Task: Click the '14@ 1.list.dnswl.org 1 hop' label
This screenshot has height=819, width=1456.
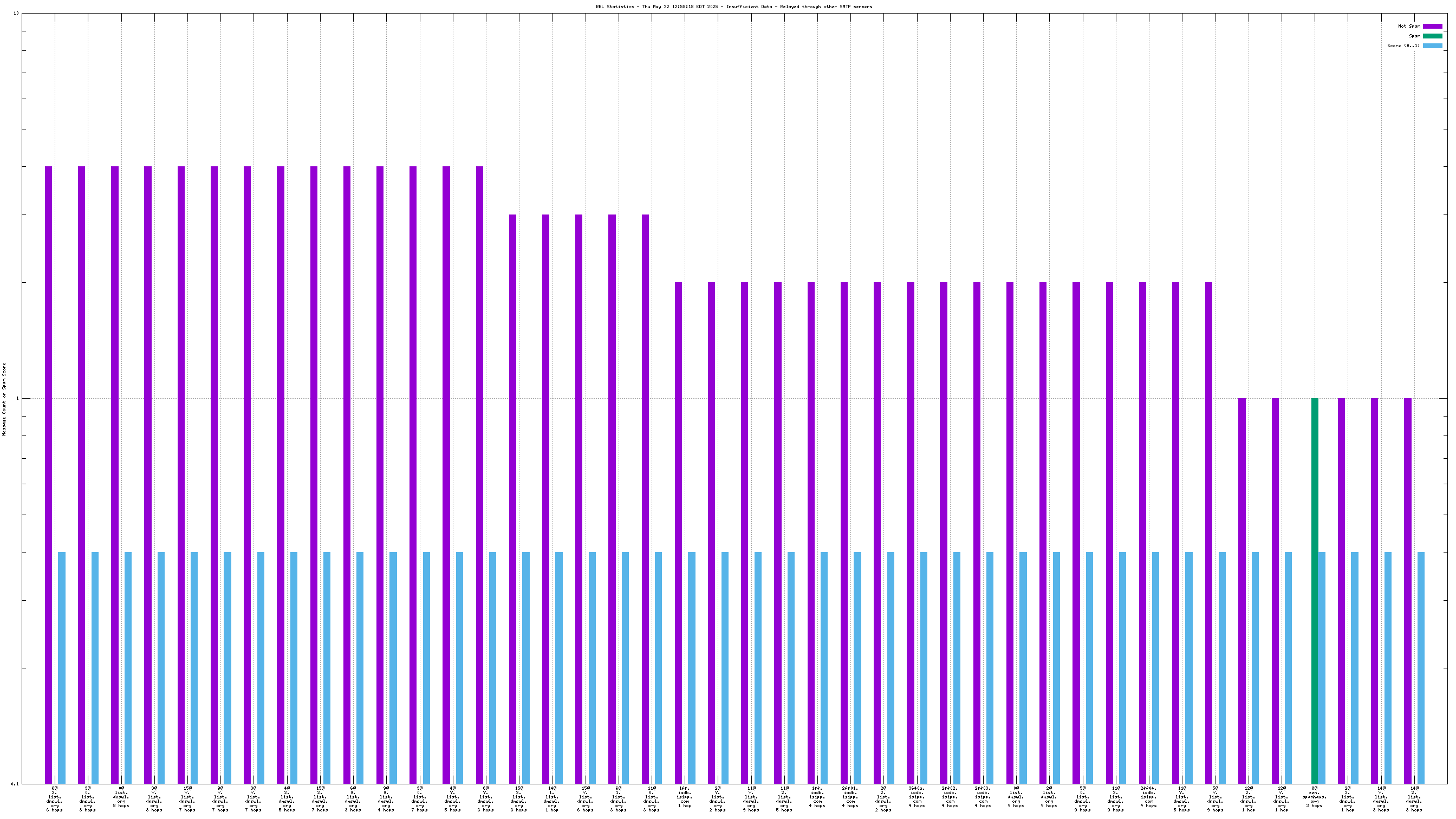Action: pyautogui.click(x=551, y=798)
